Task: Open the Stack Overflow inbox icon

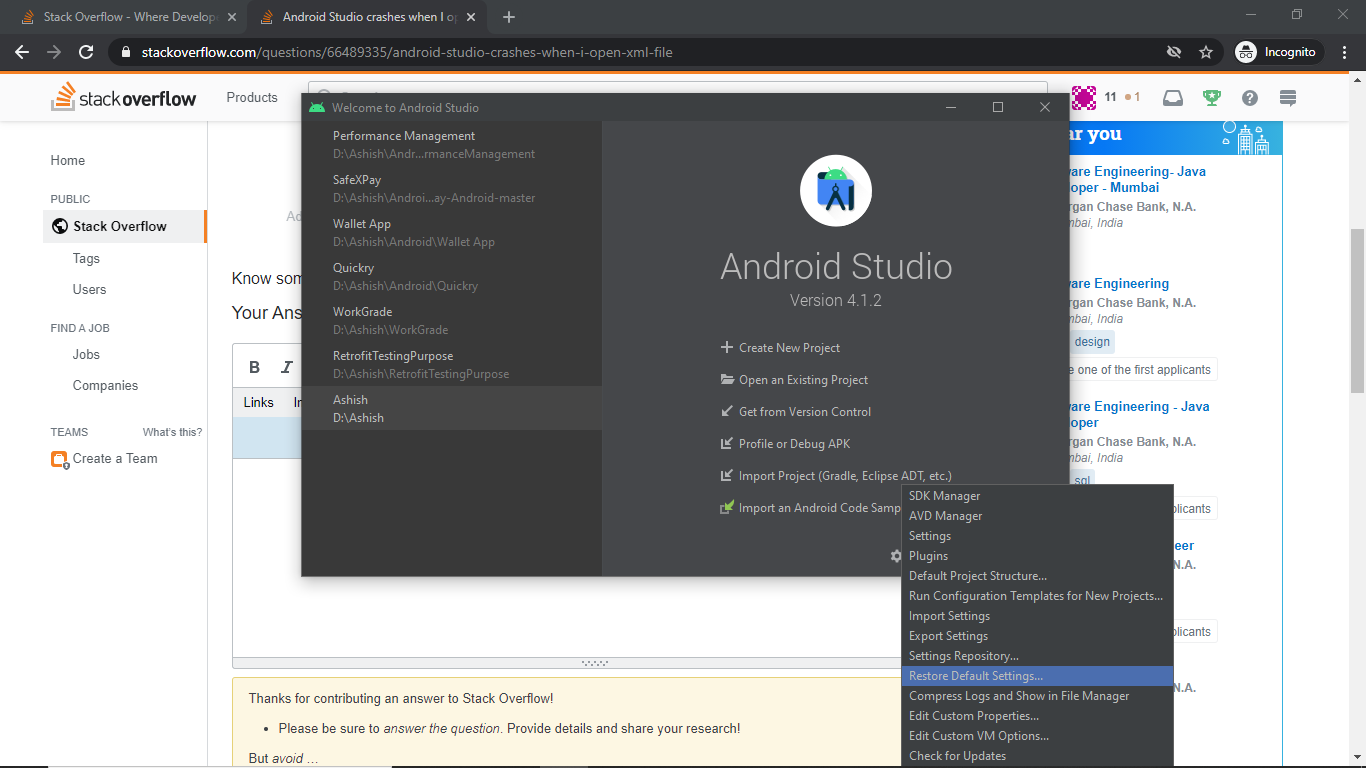Action: (1173, 97)
